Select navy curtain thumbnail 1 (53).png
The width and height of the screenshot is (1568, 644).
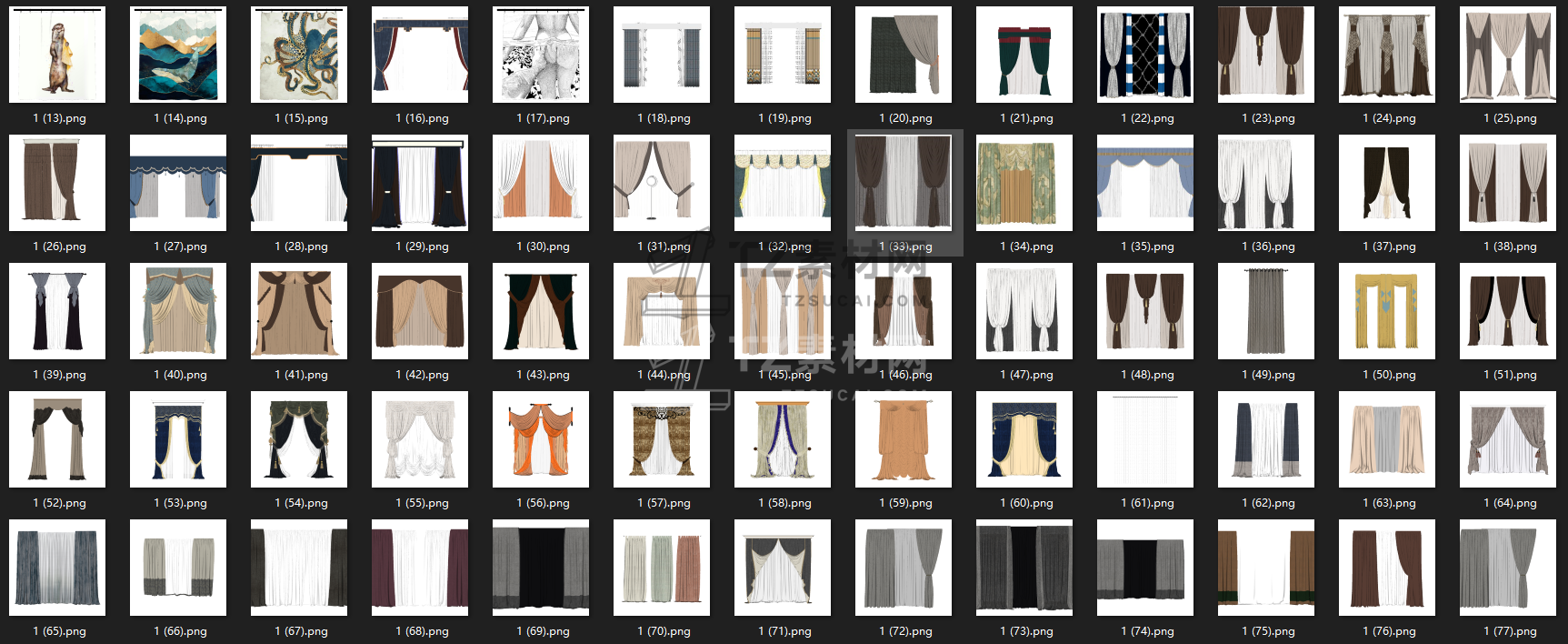178,439
